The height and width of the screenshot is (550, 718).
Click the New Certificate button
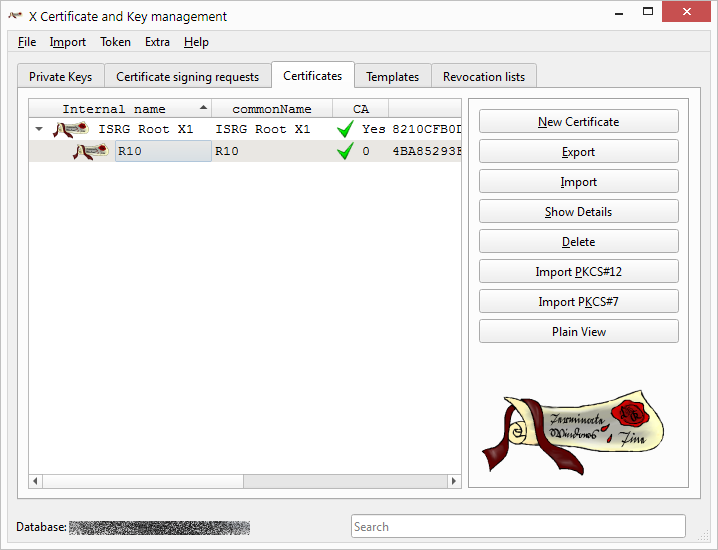click(579, 121)
